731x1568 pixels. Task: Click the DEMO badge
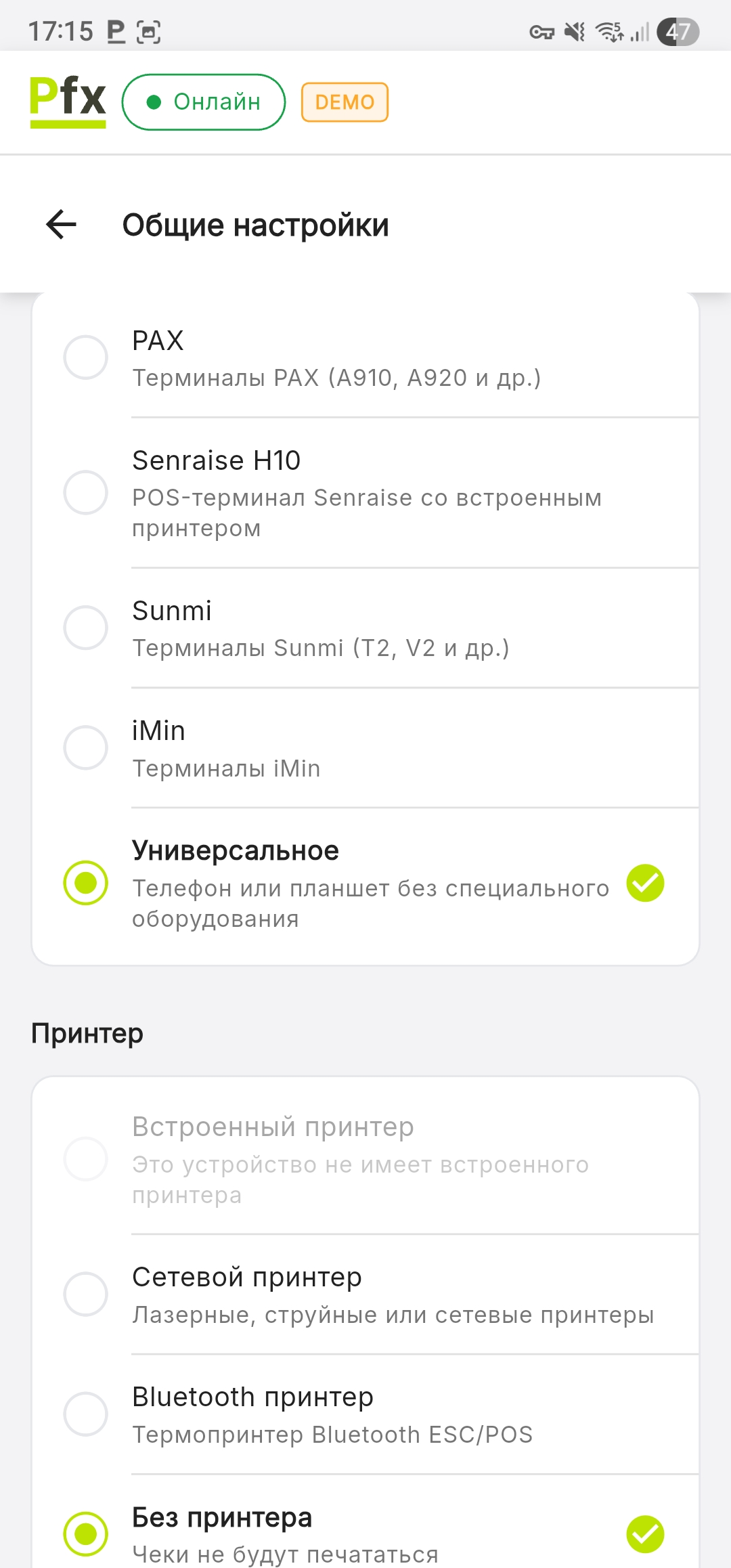[x=345, y=102]
